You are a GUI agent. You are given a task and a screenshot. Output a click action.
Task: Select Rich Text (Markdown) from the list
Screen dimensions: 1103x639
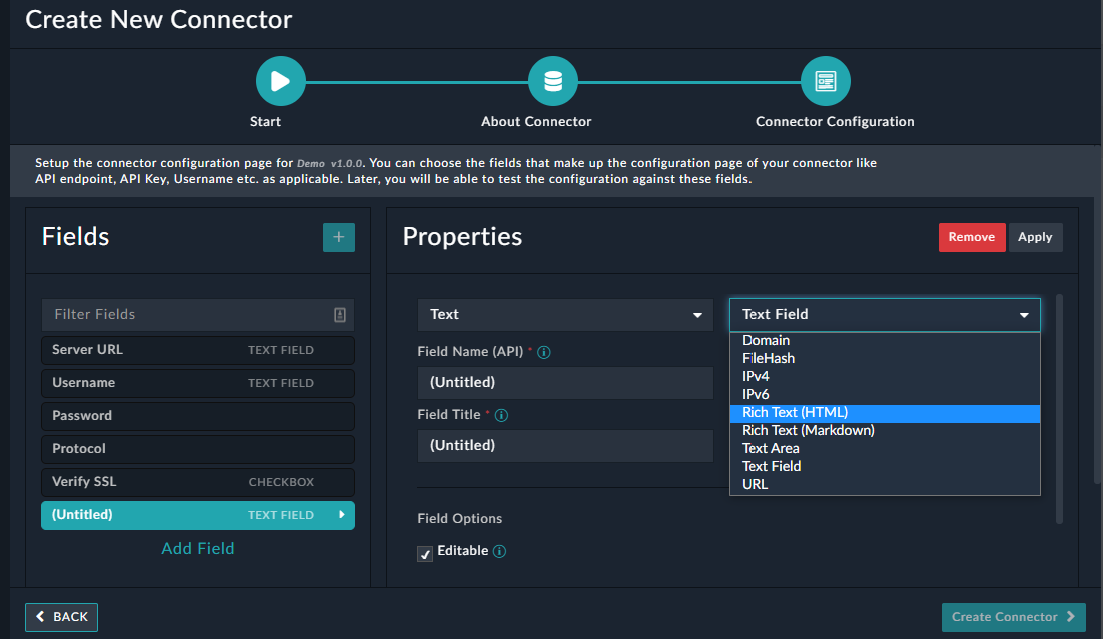(x=807, y=430)
